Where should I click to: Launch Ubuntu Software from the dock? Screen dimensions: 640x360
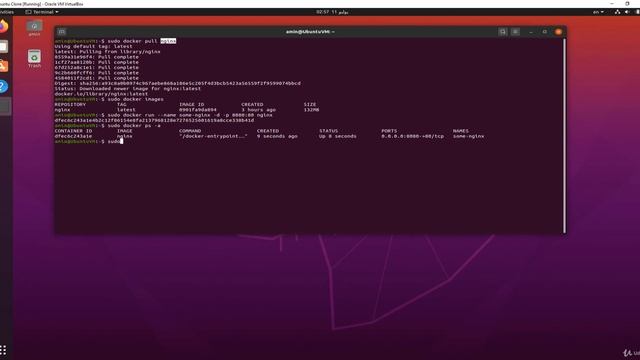click(x=3, y=66)
